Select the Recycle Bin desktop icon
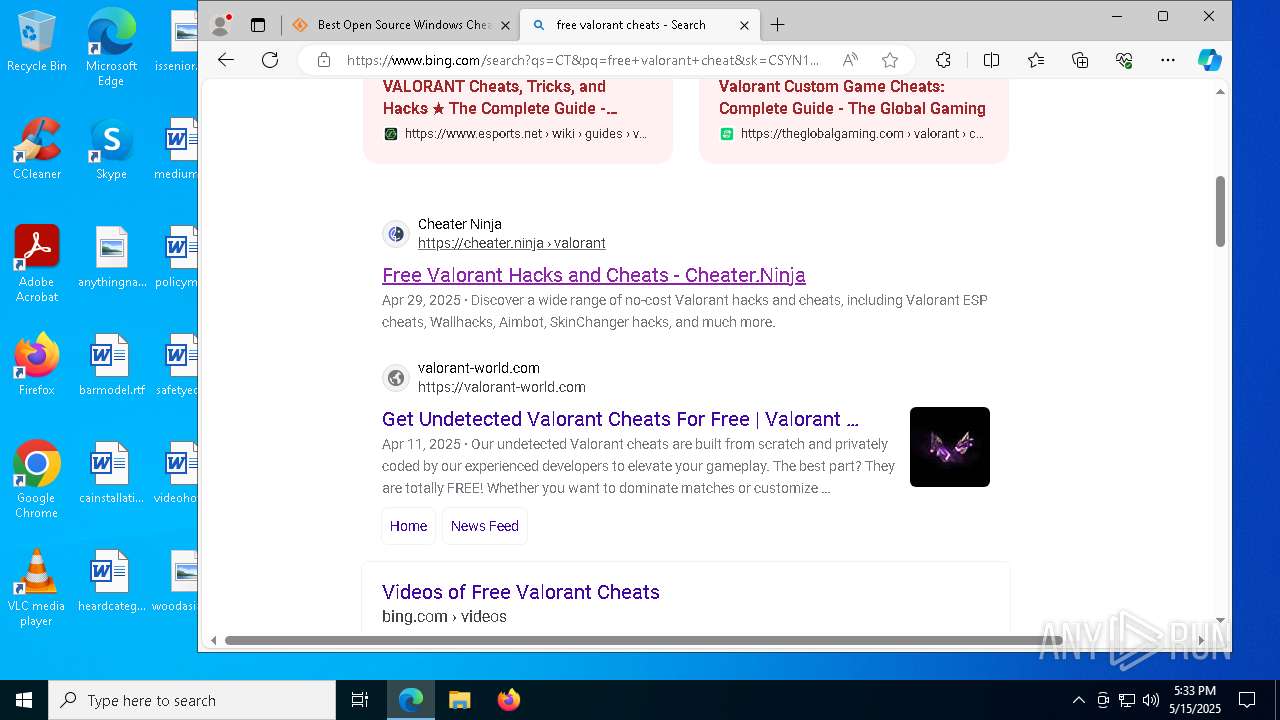 click(x=37, y=42)
